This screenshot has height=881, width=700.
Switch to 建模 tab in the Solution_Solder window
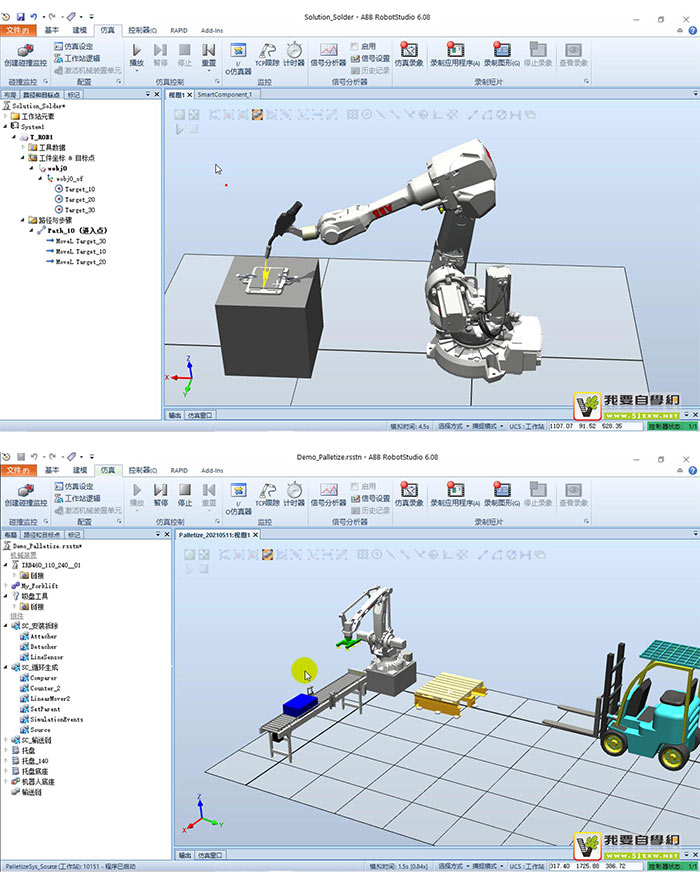[80, 30]
